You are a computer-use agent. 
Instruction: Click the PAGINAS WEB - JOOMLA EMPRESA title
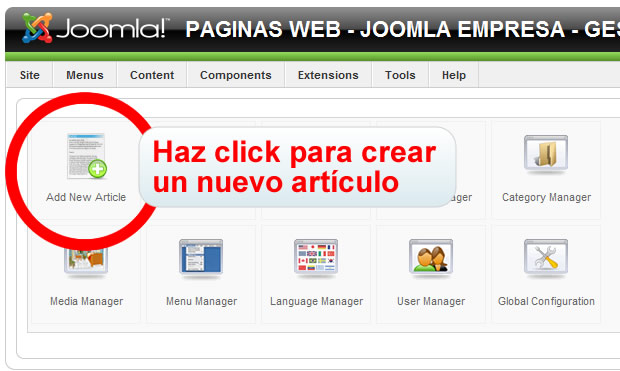(403, 29)
